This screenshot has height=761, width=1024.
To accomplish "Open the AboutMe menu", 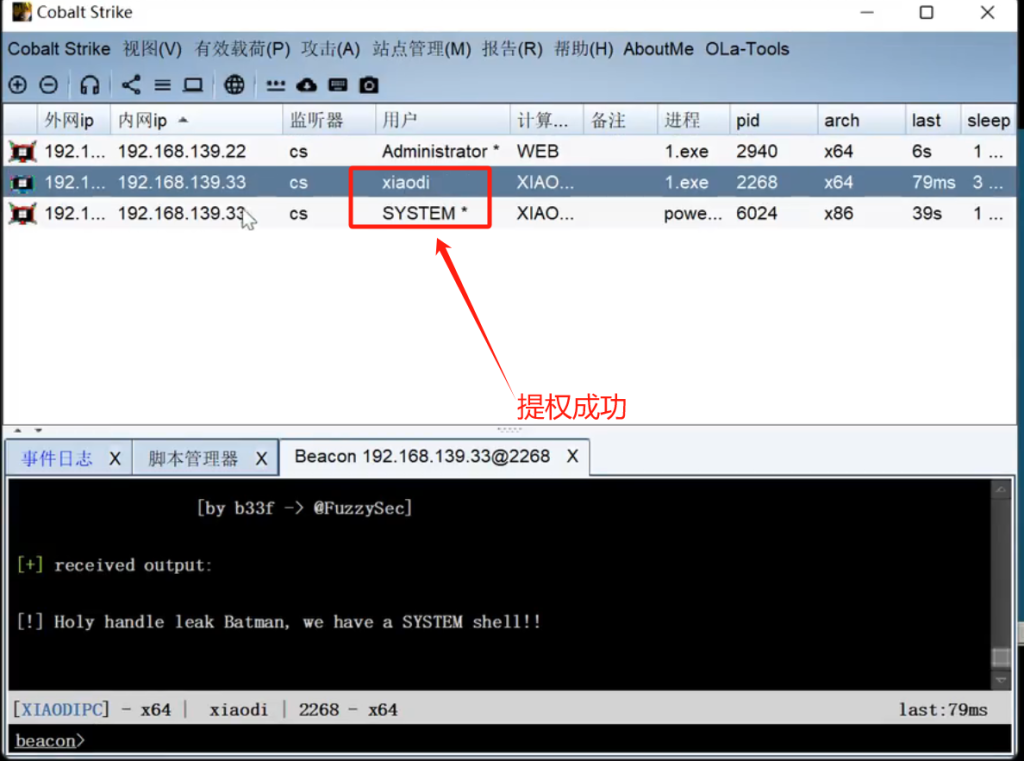I will [658, 49].
